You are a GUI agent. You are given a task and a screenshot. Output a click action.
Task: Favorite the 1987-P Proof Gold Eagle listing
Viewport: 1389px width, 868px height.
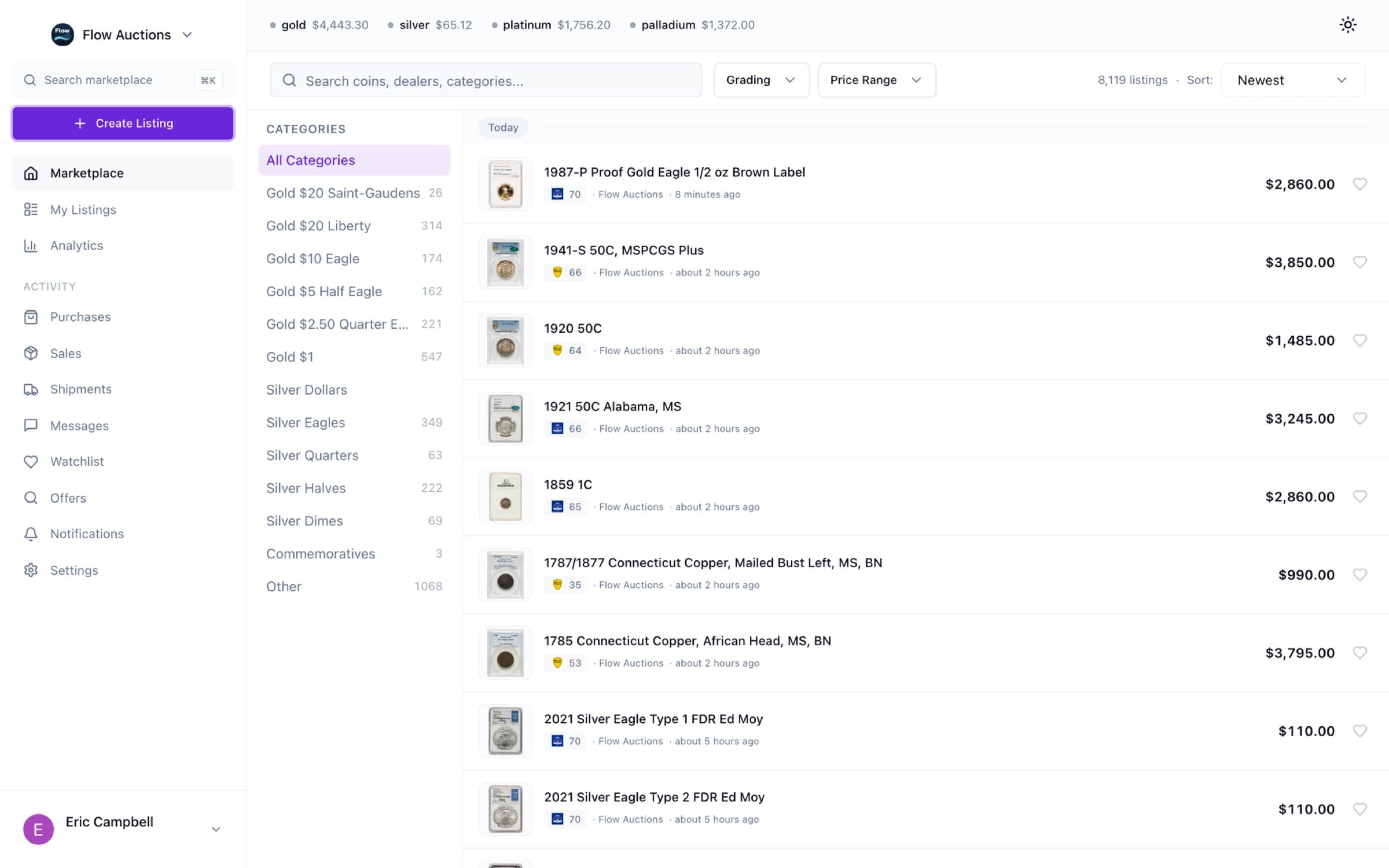click(x=1359, y=184)
